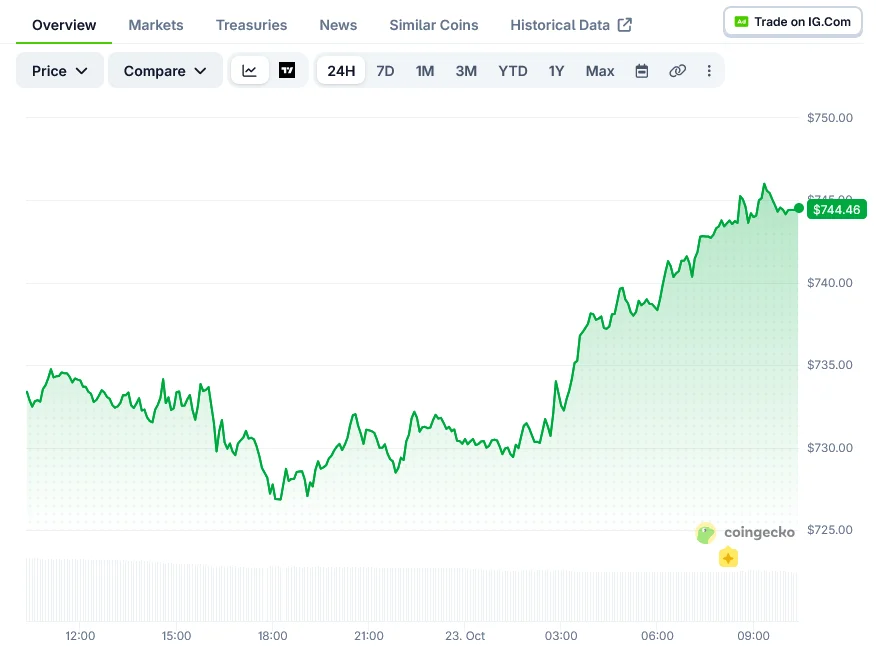Open the three-dot more options menu
Screen dimensions: 876x650
coord(709,71)
